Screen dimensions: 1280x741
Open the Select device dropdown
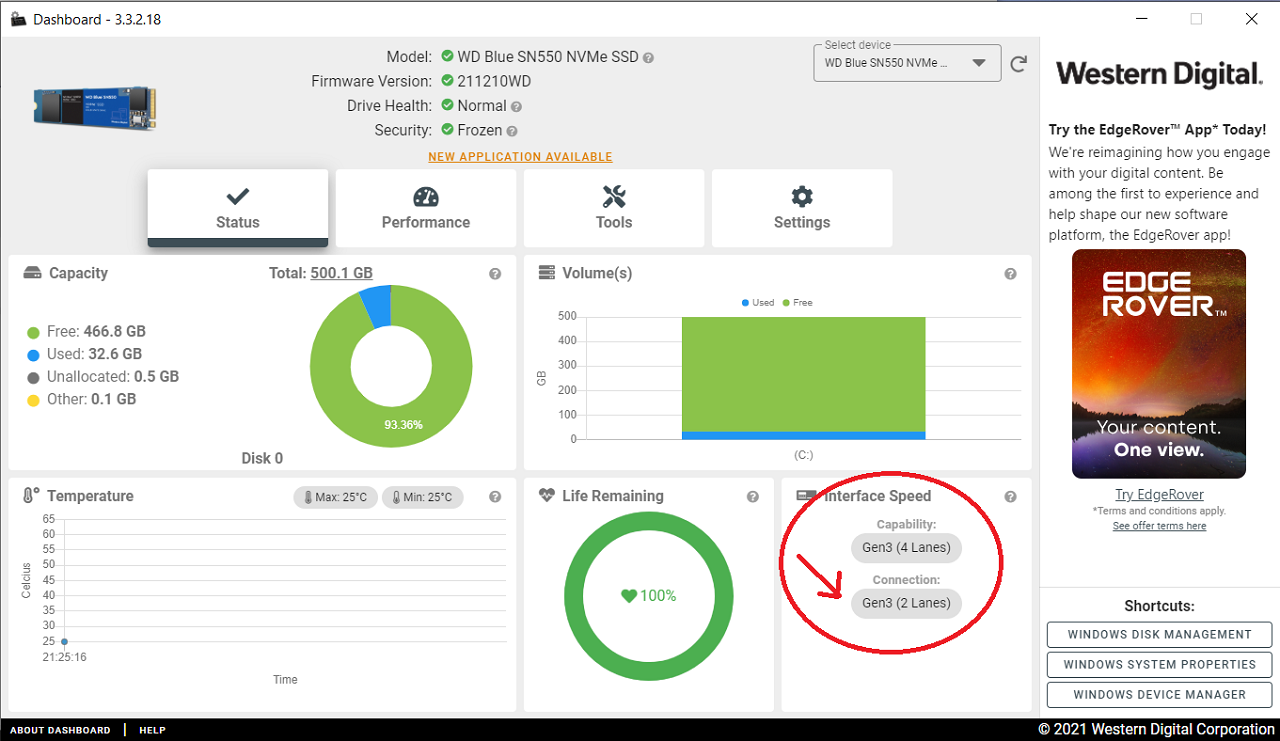(x=908, y=63)
